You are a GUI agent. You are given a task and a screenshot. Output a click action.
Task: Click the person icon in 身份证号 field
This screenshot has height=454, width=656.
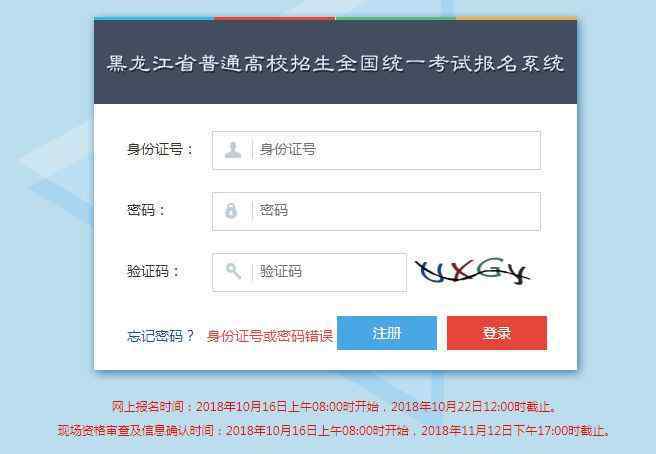pyautogui.click(x=233, y=150)
